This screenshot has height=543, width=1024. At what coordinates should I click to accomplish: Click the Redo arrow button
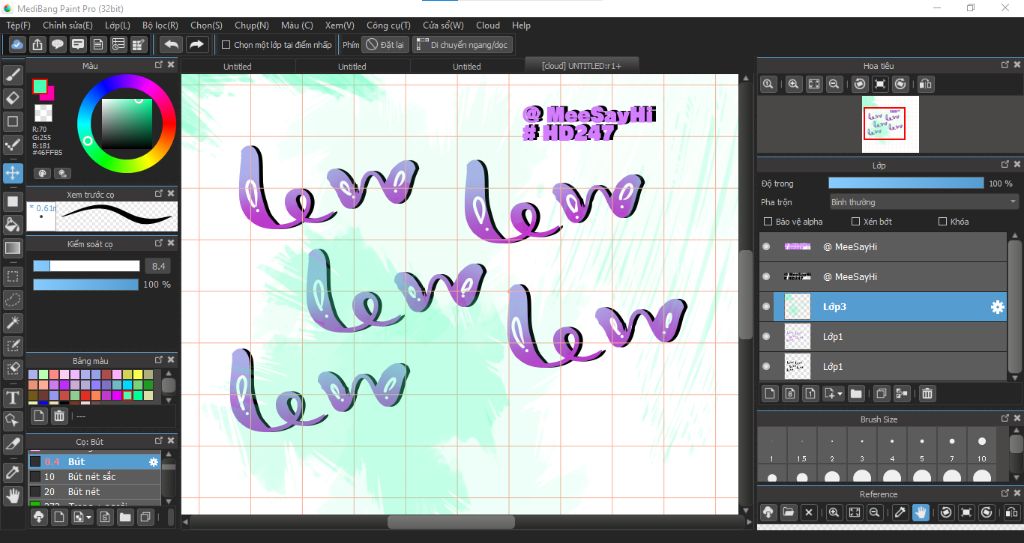coord(196,44)
